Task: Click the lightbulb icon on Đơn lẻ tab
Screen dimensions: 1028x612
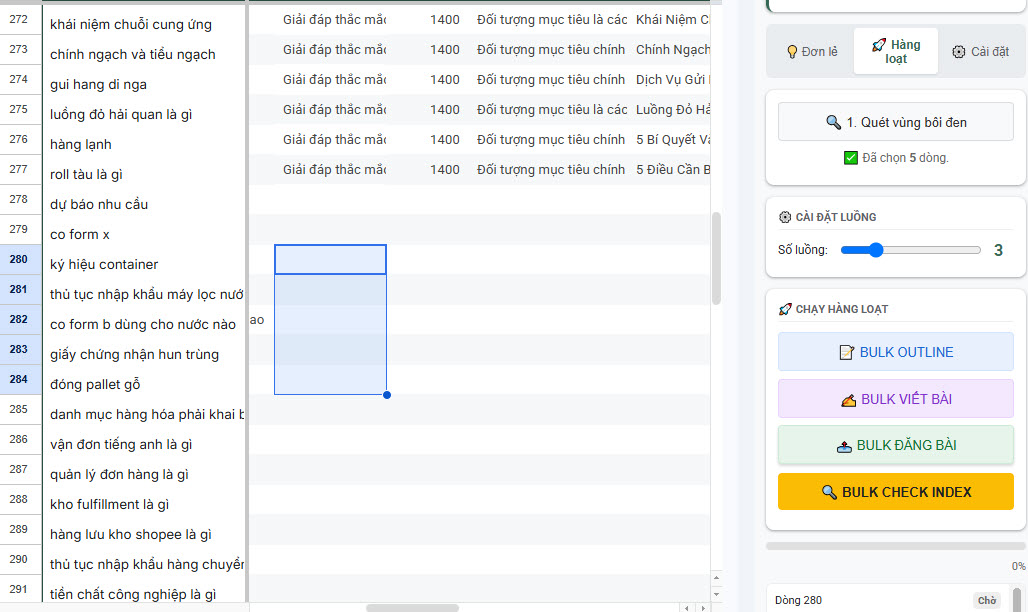Action: pyautogui.click(x=792, y=52)
